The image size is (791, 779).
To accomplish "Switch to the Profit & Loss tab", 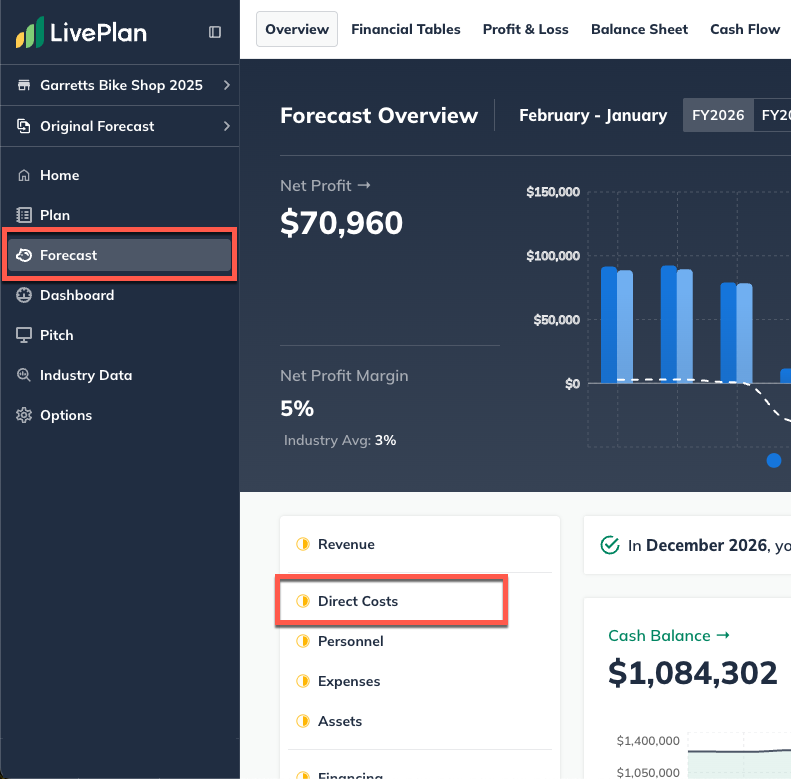I will pos(525,29).
